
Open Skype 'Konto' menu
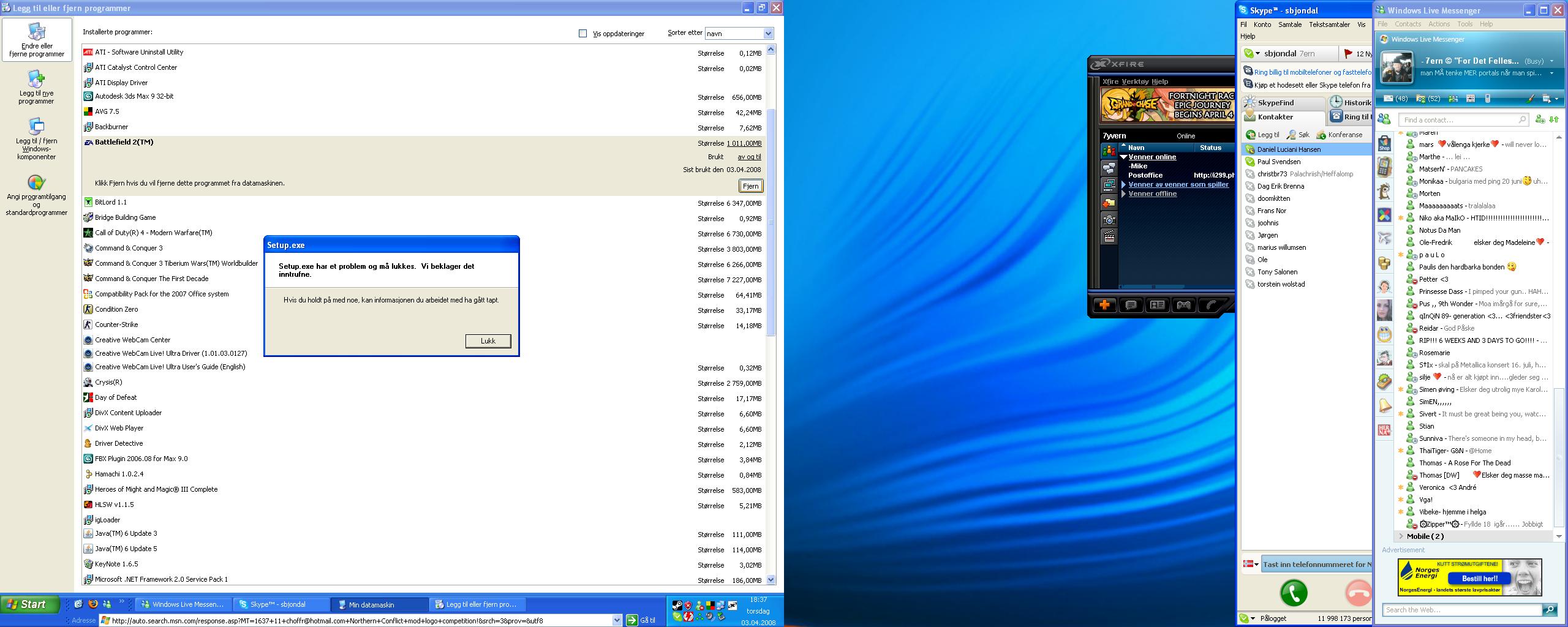coord(1262,24)
